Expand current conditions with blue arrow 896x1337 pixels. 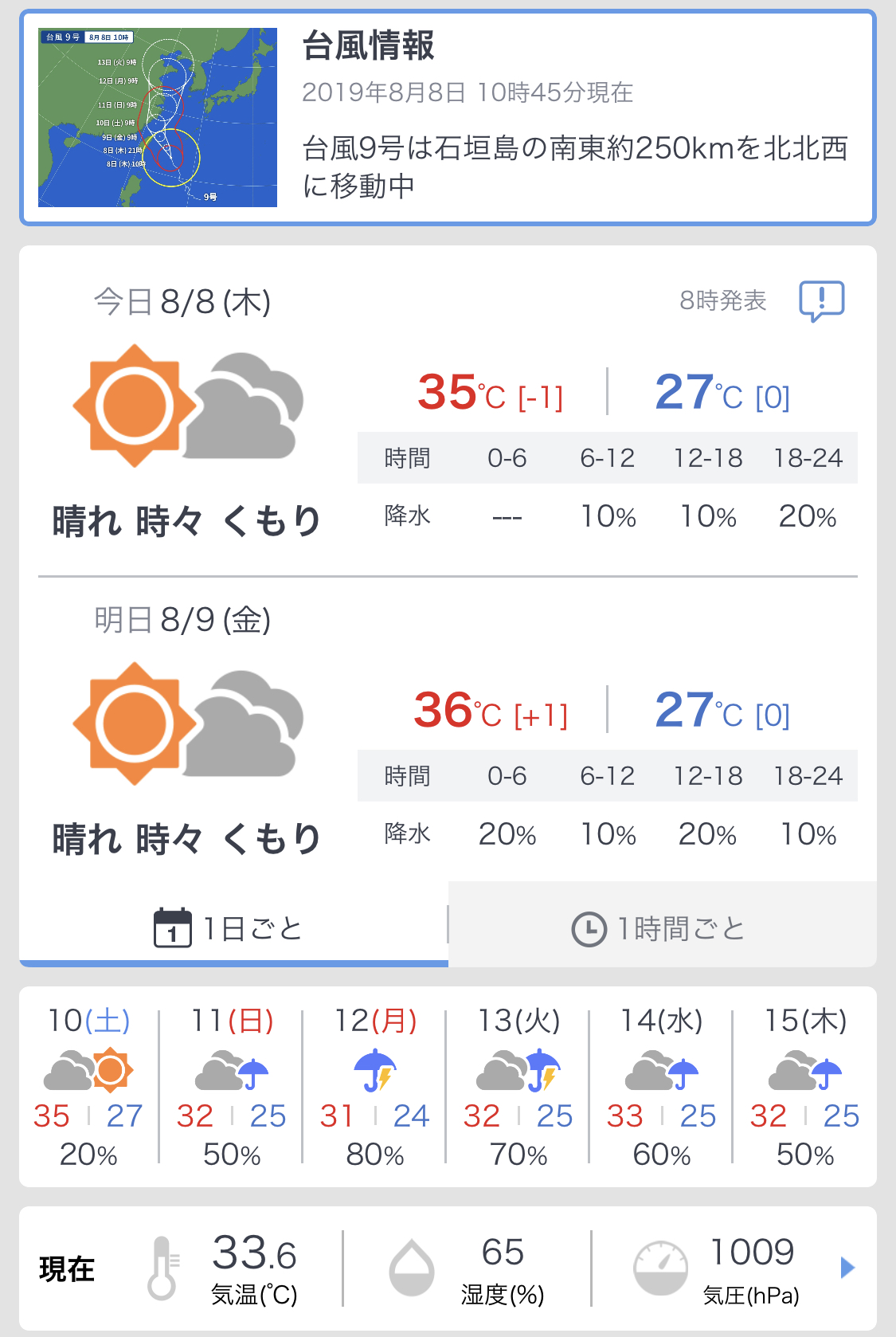847,1267
